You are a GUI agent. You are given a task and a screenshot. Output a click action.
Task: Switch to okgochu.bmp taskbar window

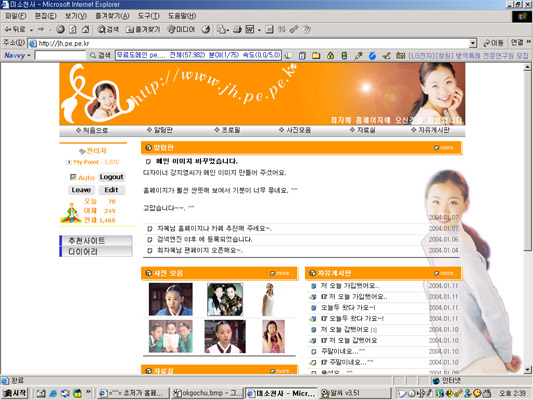click(x=208, y=393)
